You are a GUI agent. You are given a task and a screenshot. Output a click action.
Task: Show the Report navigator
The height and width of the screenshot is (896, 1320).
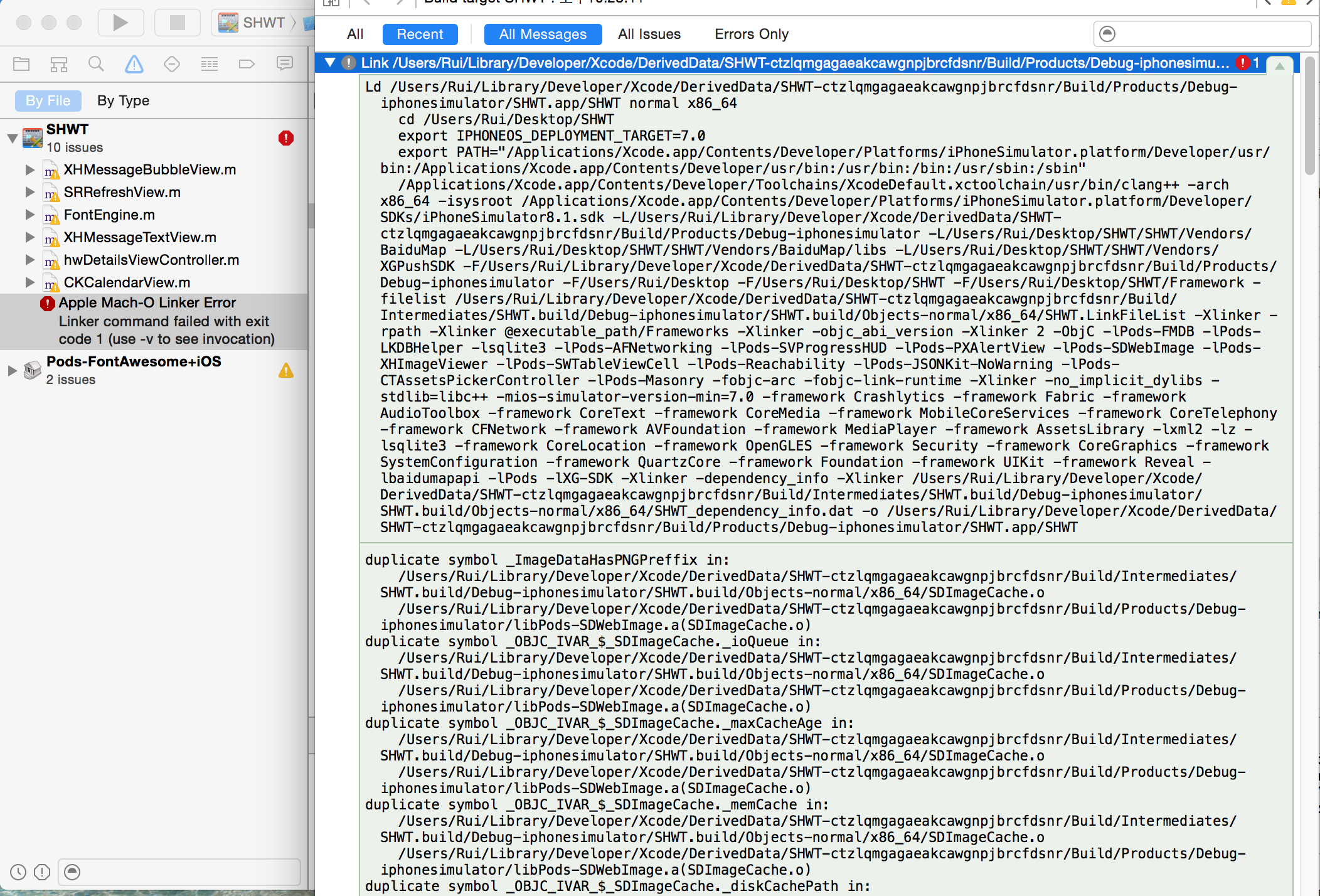click(x=285, y=63)
